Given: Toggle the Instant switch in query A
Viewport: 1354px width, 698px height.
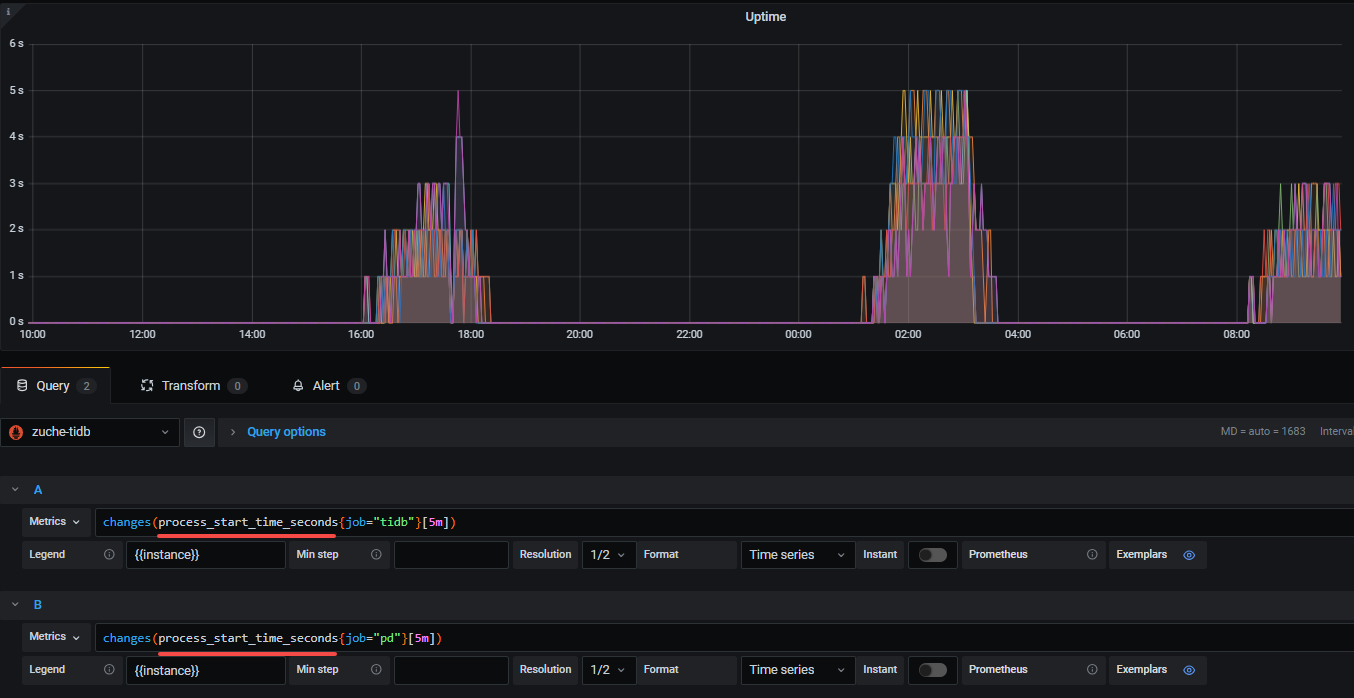Looking at the screenshot, I should click(933, 555).
